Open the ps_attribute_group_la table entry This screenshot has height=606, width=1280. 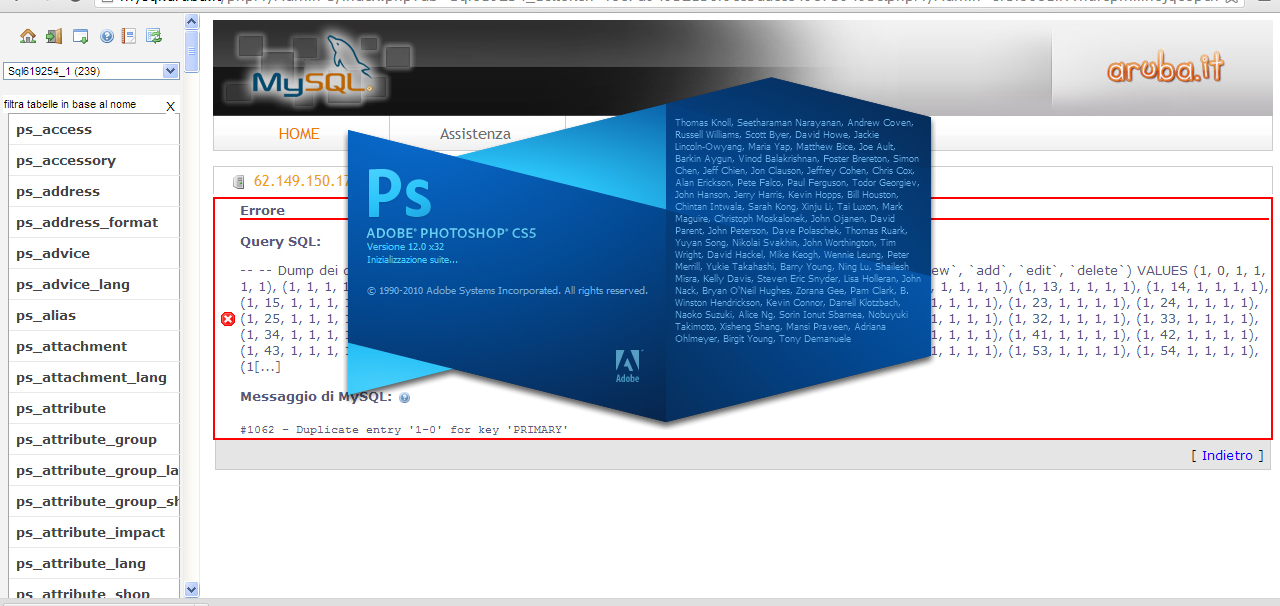[97, 471]
